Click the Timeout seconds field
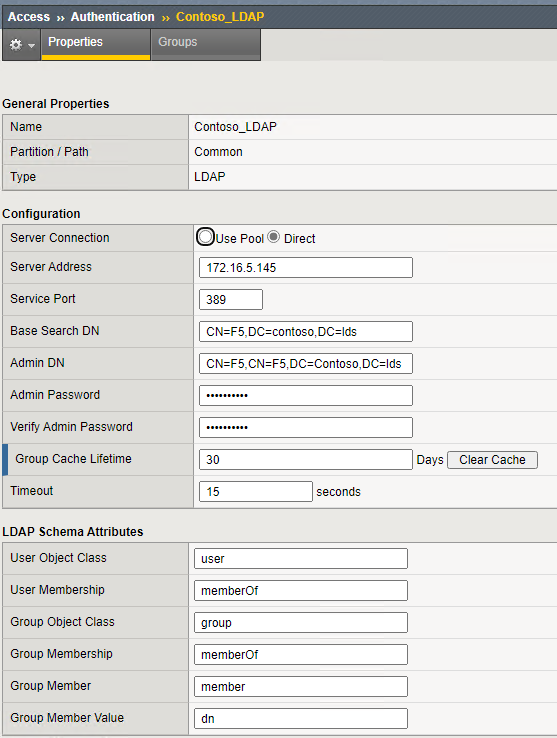The height and width of the screenshot is (738, 557). coord(256,491)
